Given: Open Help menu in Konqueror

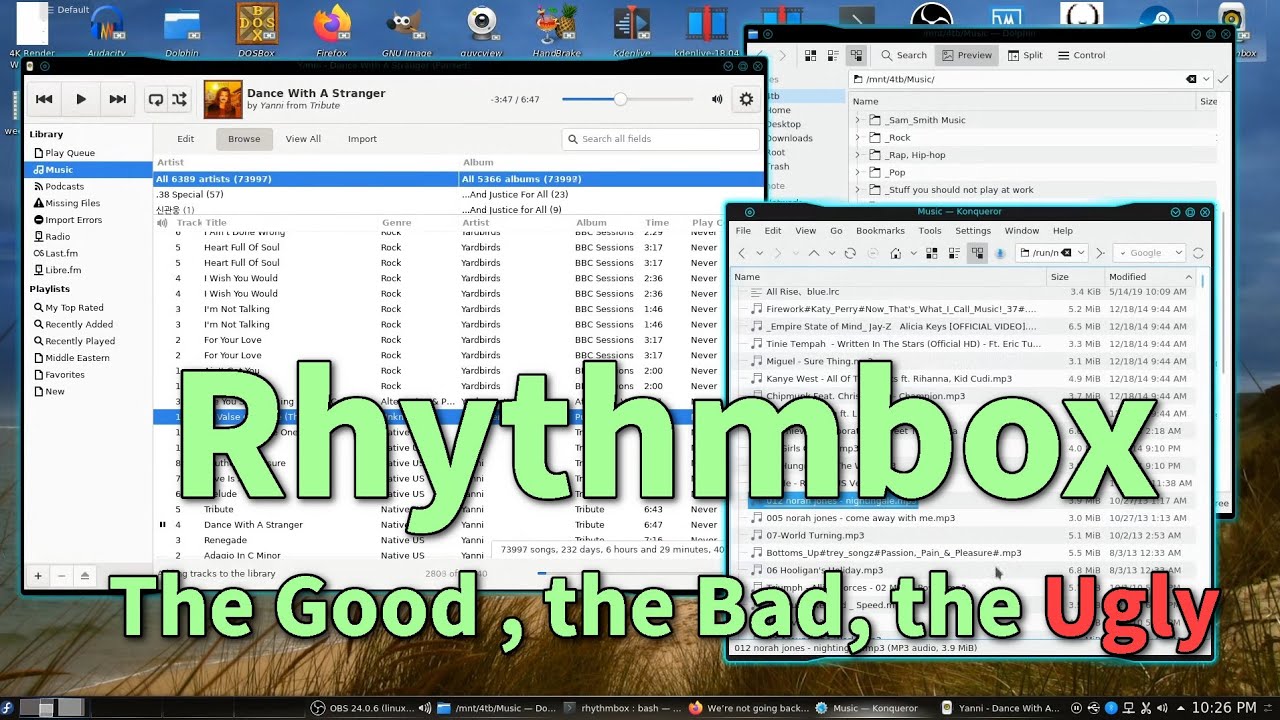Looking at the screenshot, I should tap(1063, 231).
